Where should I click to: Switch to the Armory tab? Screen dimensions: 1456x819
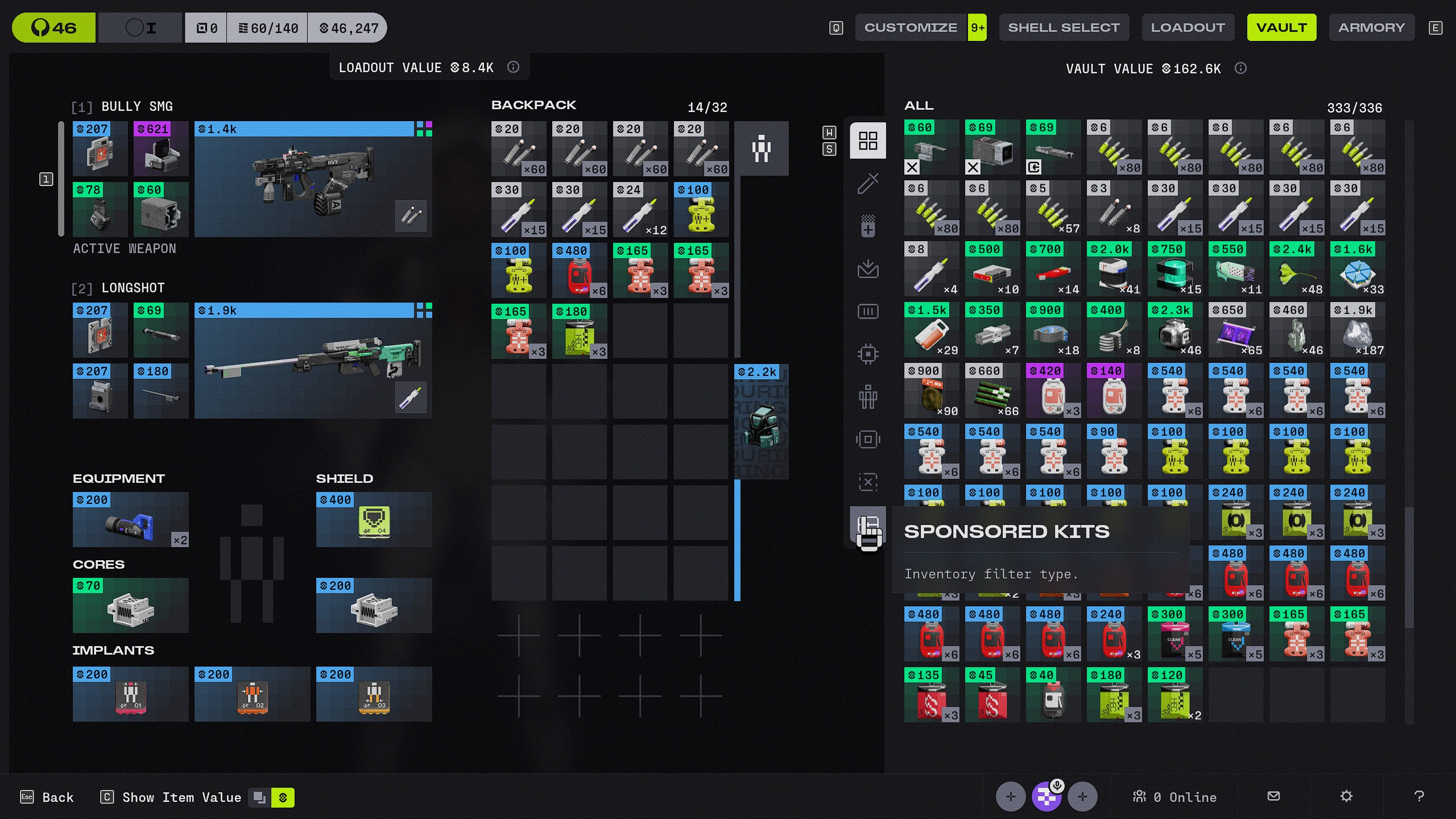pos(1371,27)
